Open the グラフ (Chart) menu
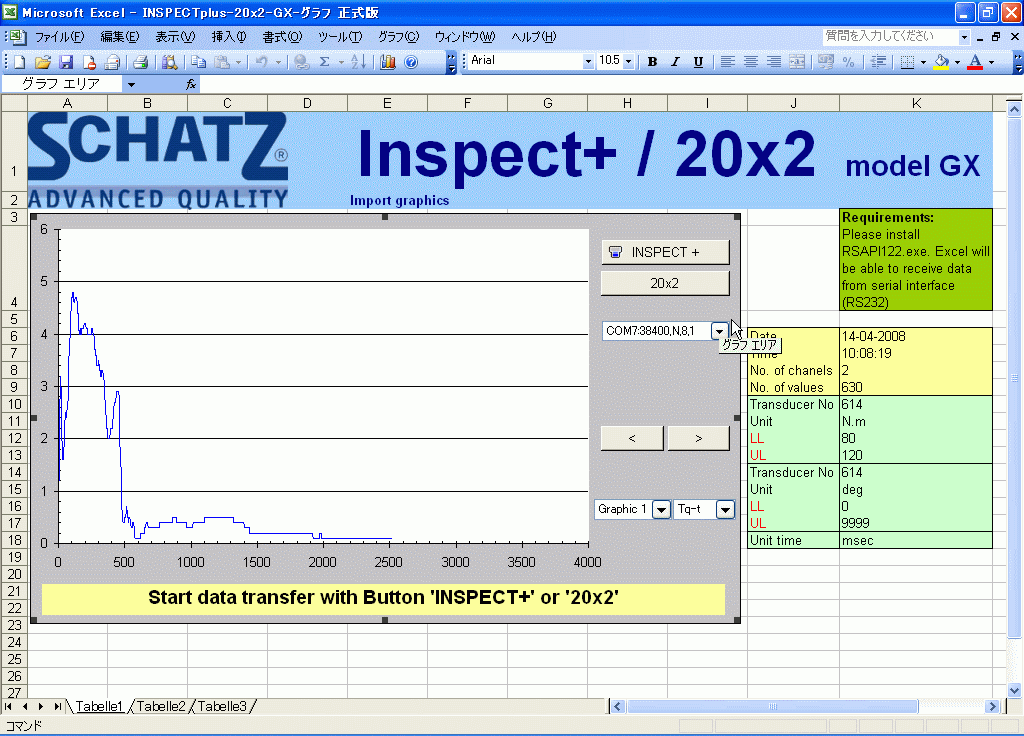 [398, 37]
